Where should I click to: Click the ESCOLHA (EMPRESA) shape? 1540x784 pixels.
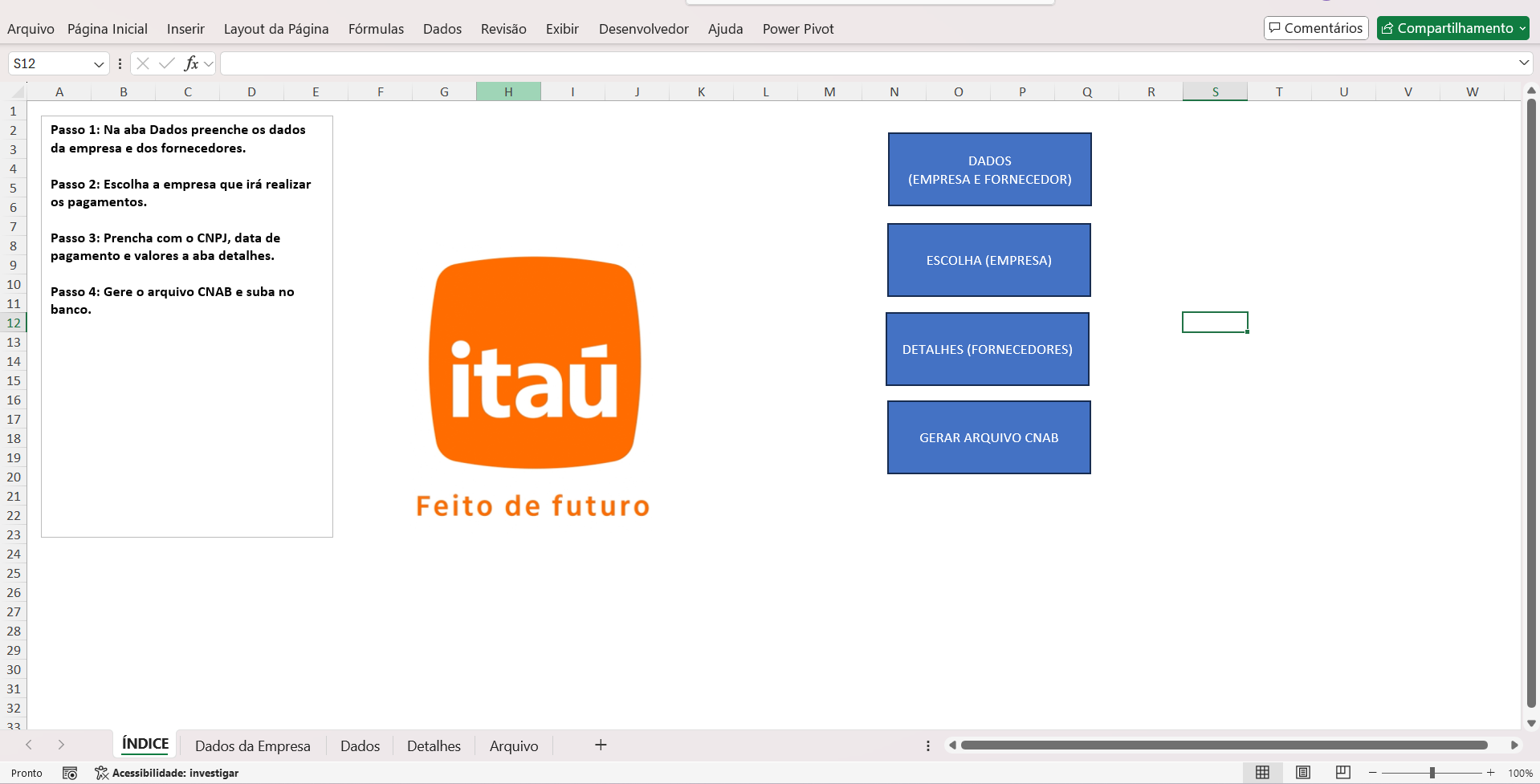(x=988, y=260)
